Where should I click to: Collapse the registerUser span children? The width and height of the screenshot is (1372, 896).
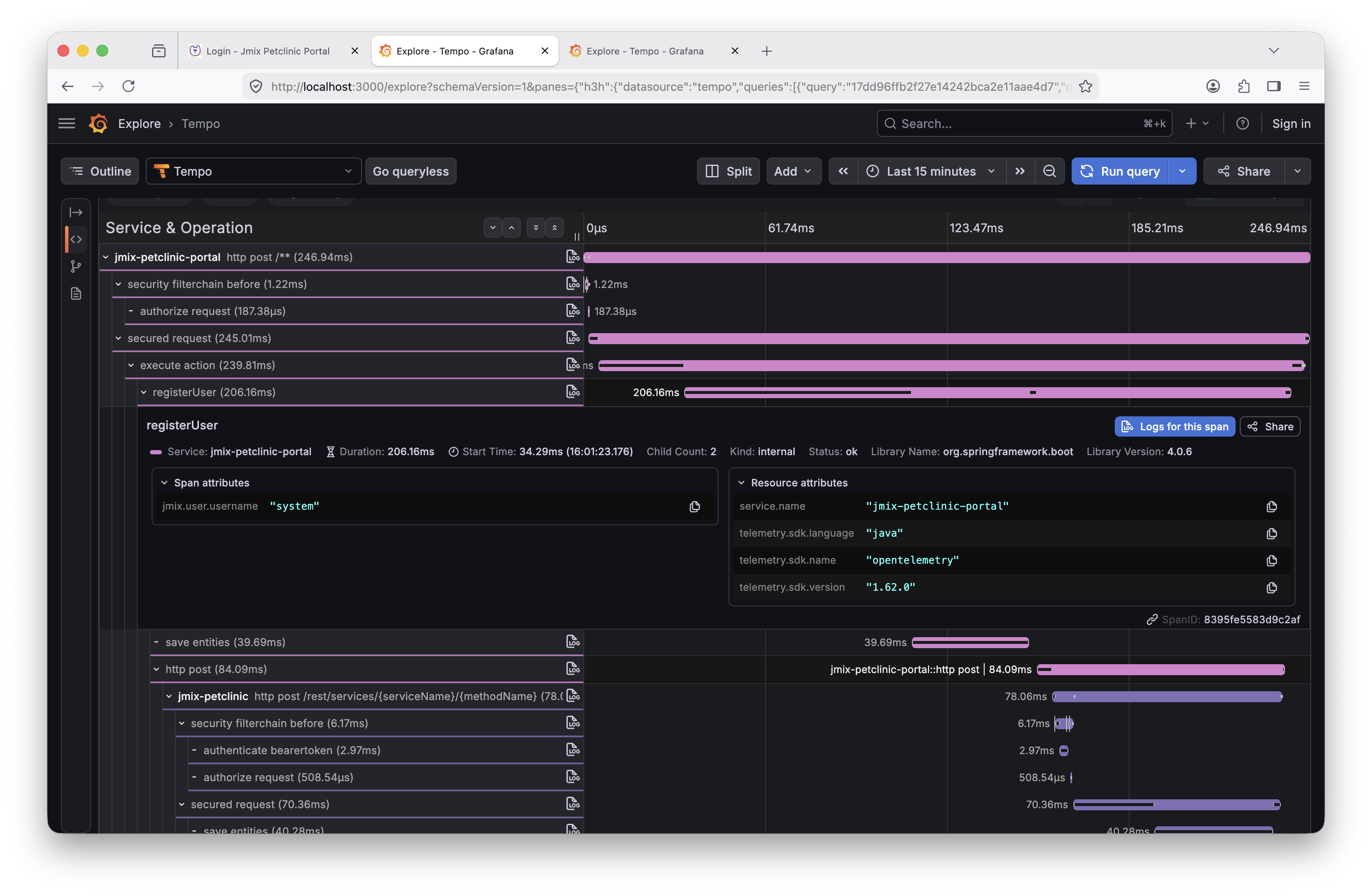(x=144, y=392)
